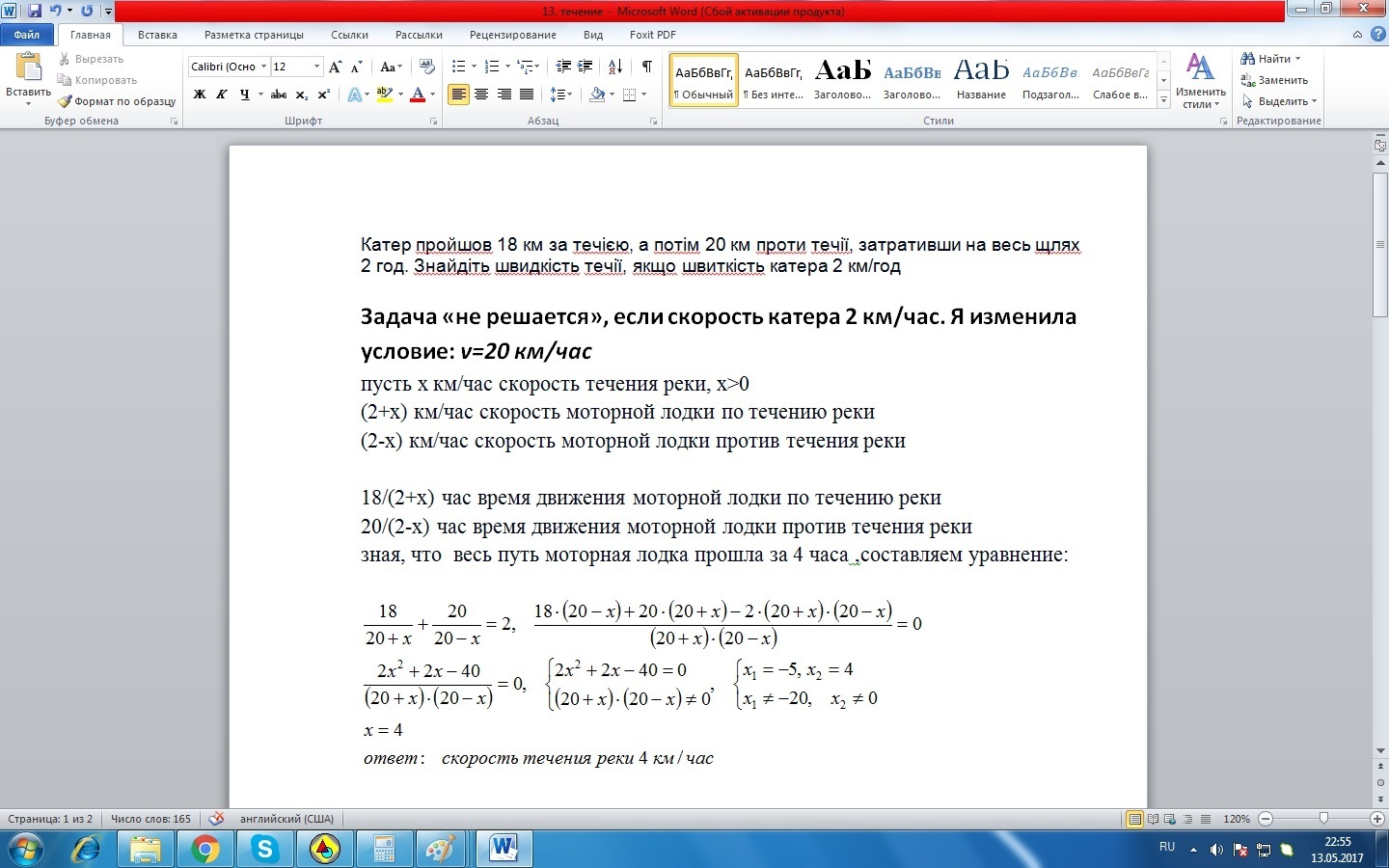Click the Undo icon in title bar
This screenshot has width=1389, height=868.
pyautogui.click(x=55, y=11)
